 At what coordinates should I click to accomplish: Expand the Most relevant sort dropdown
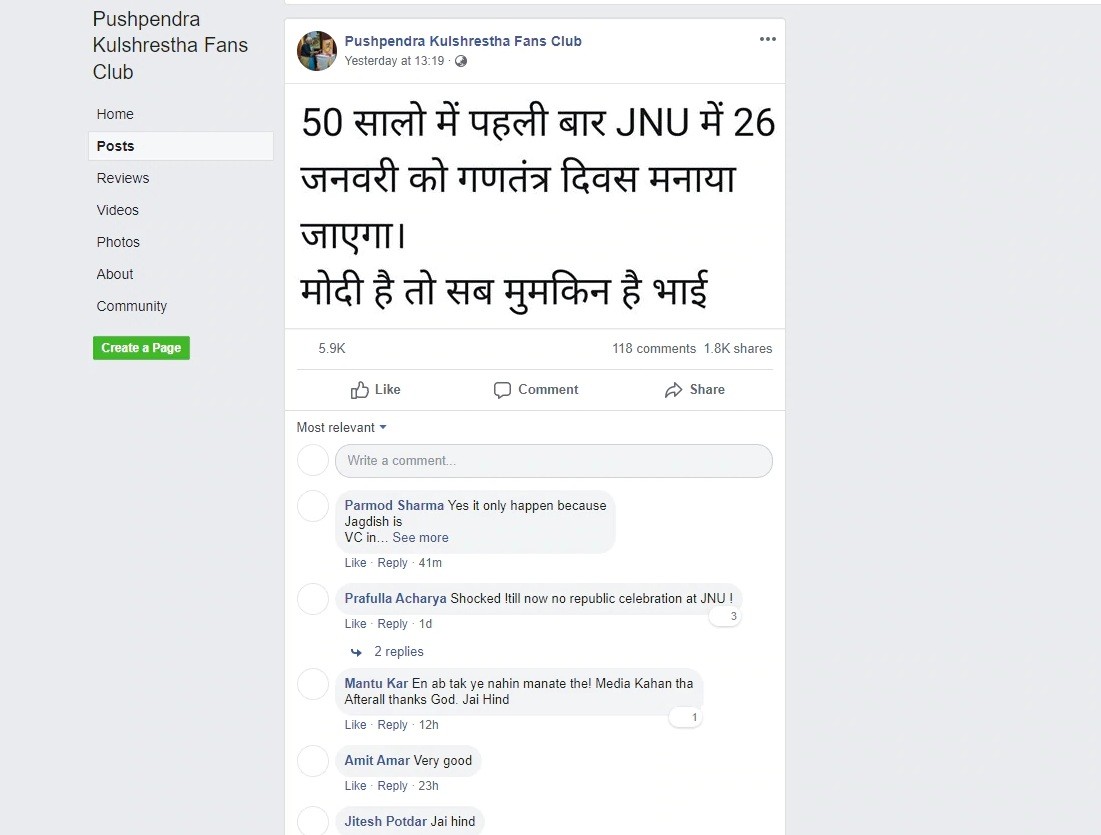click(x=341, y=427)
